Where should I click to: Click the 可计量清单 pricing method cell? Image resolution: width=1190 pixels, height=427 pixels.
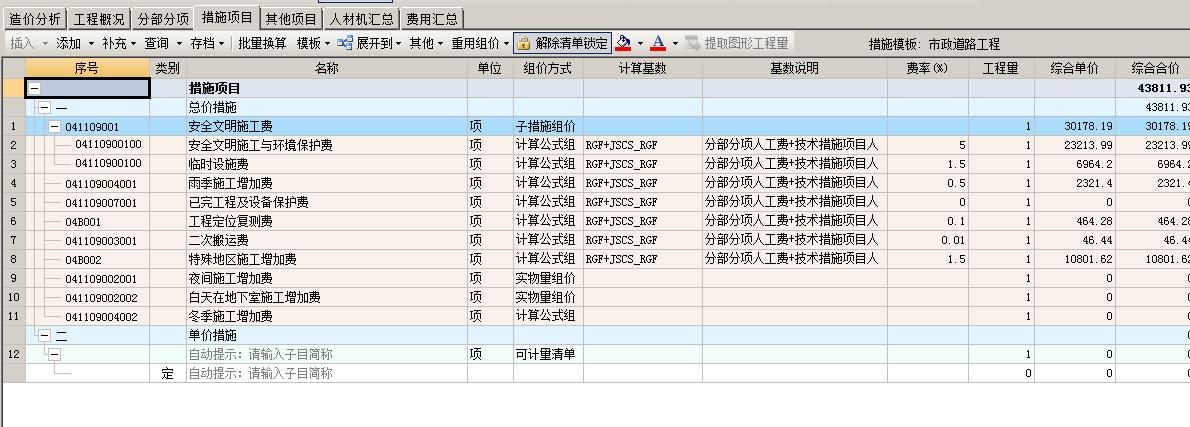548,354
